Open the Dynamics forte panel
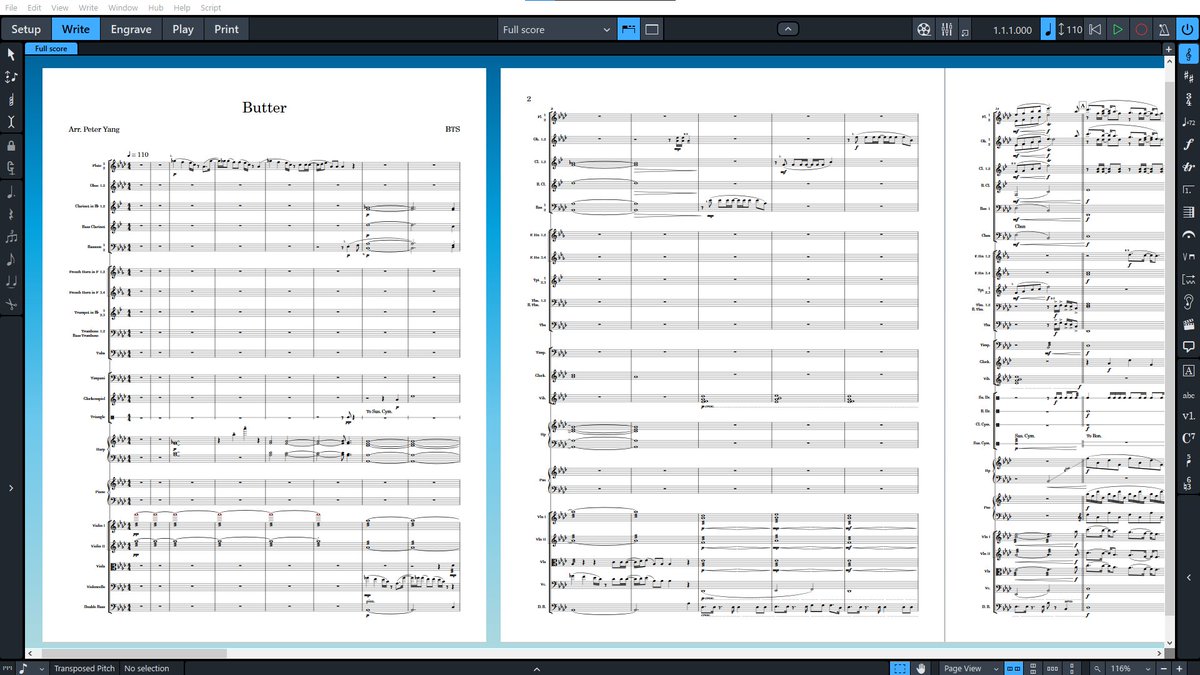 (x=1188, y=144)
